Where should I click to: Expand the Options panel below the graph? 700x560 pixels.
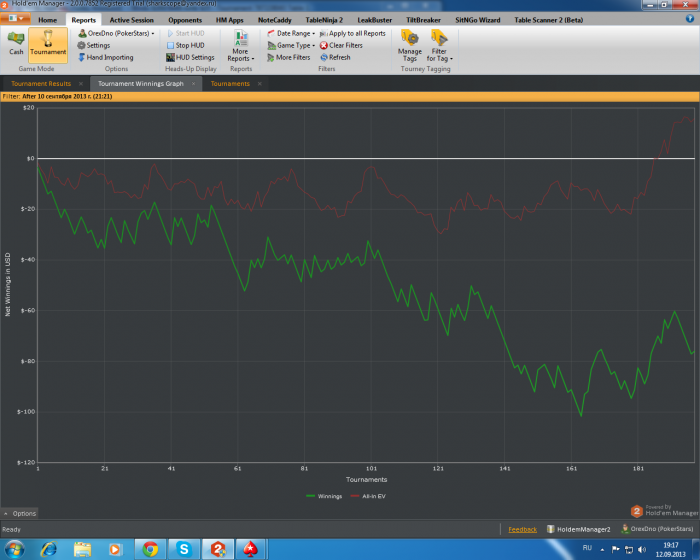20,514
